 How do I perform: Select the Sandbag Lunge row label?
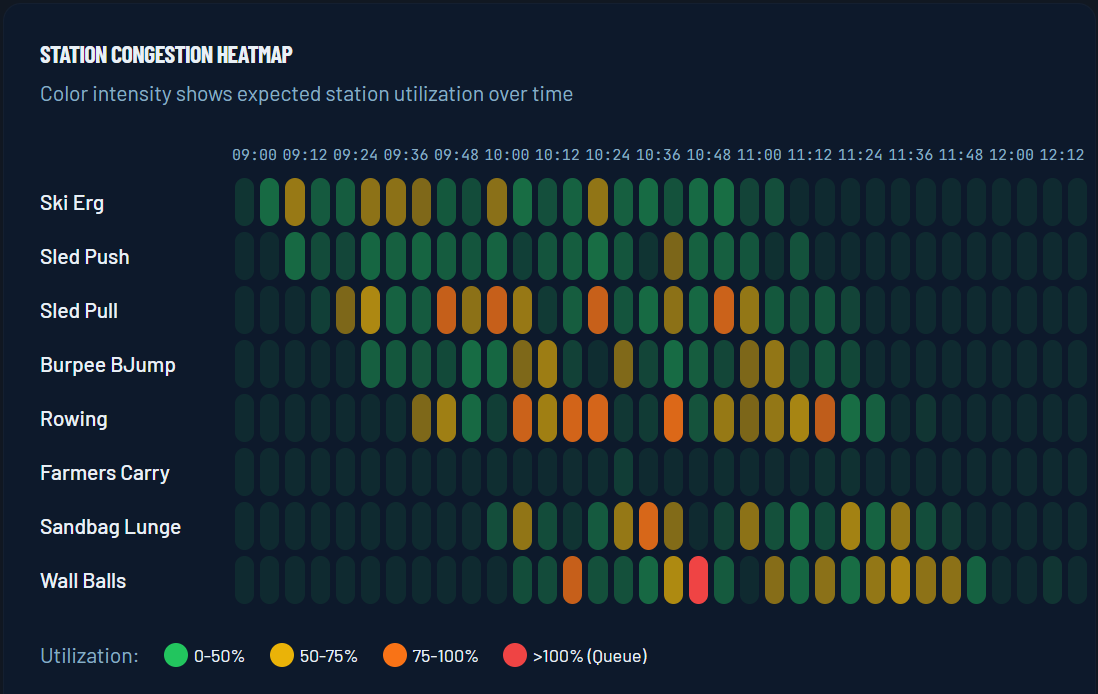point(111,527)
